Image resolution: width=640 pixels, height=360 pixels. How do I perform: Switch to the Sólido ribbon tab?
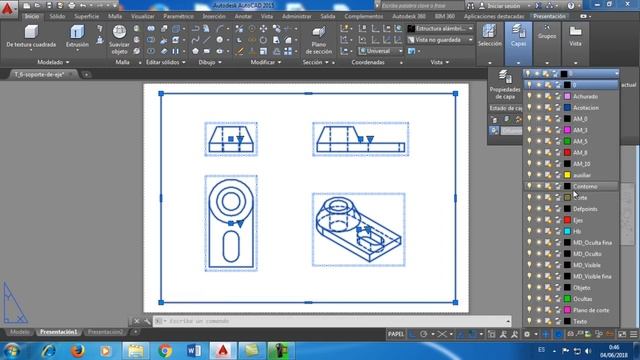57,16
